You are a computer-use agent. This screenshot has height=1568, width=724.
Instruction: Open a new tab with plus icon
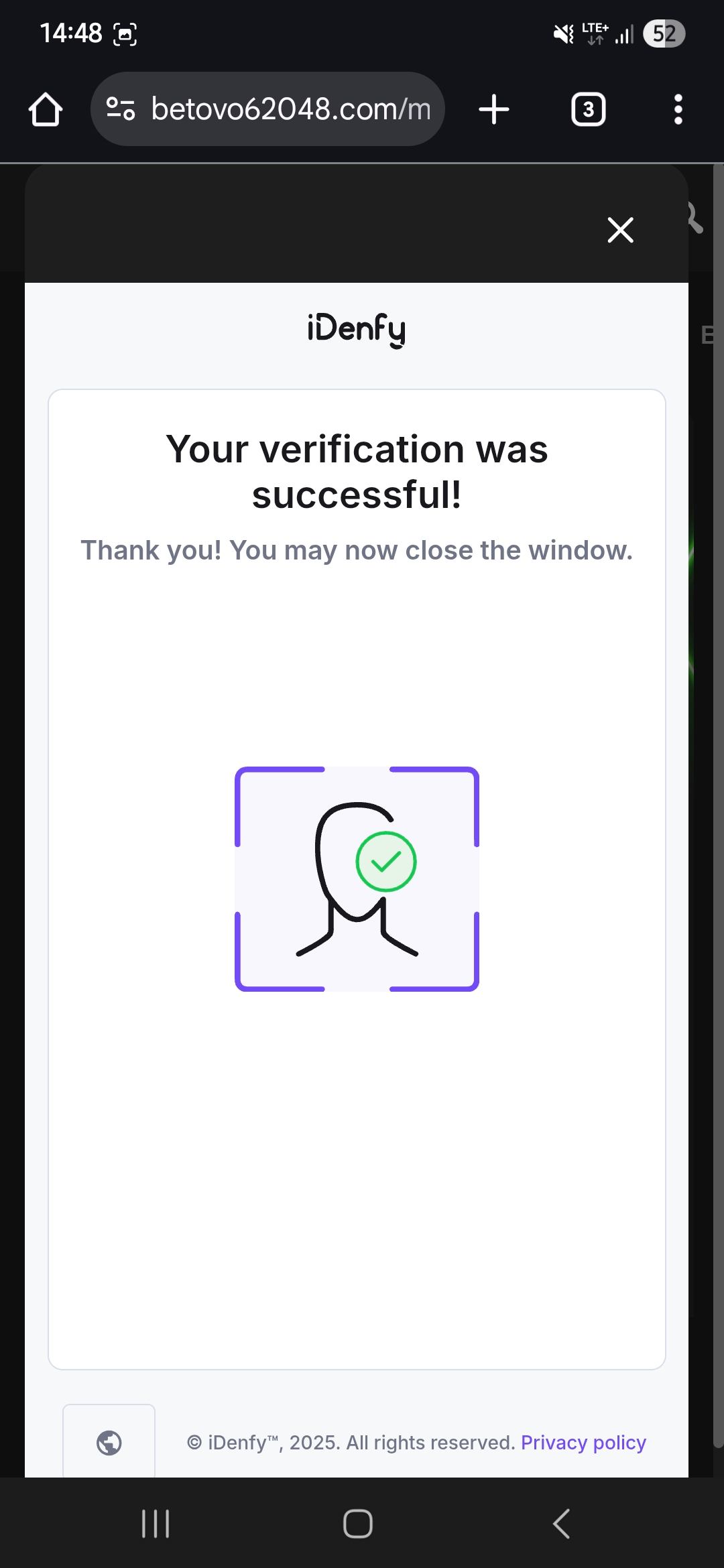[494, 109]
